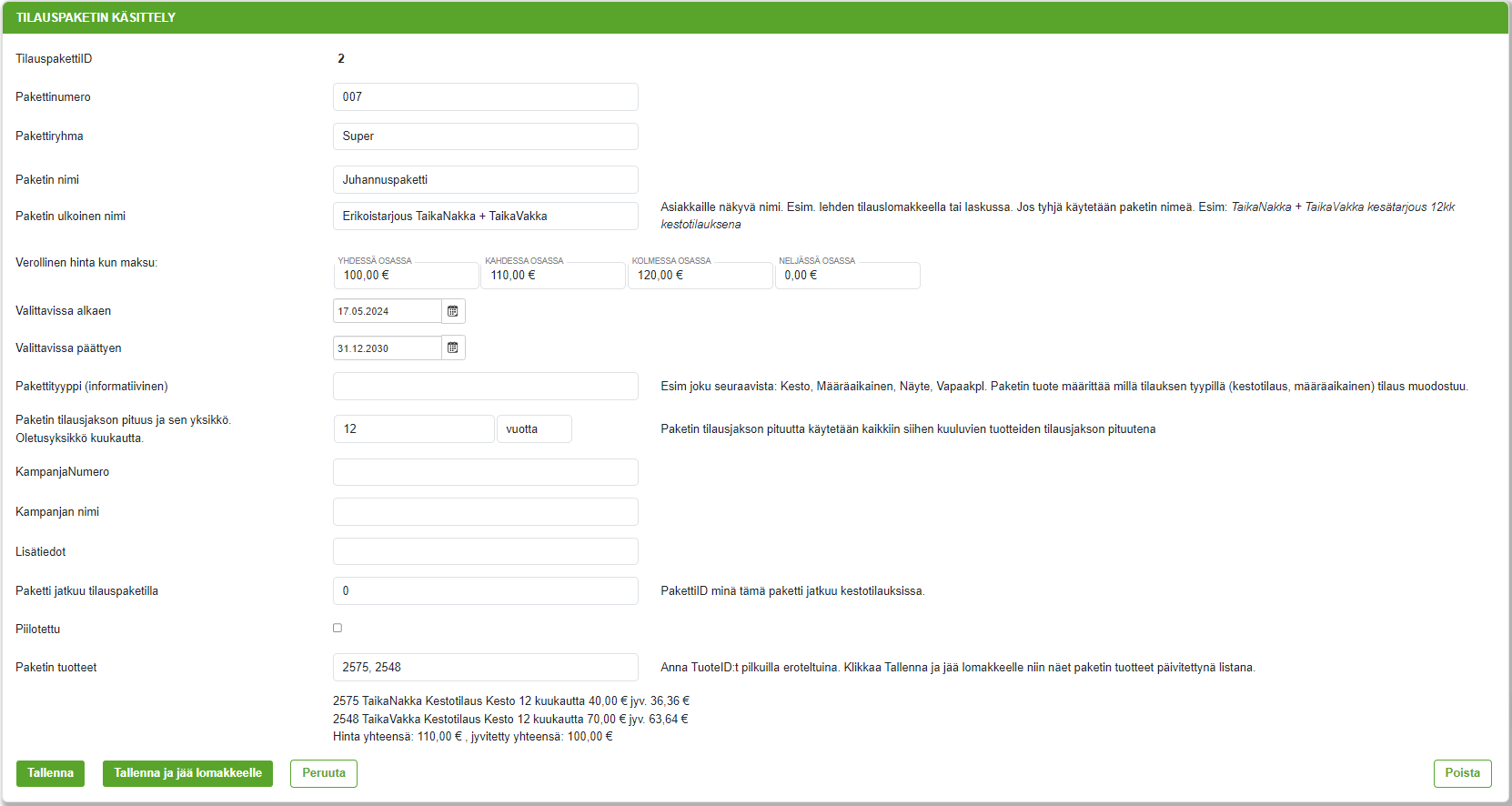This screenshot has height=806, width=1512.
Task: Toggle the Piilotettu checkbox
Action: coord(338,628)
